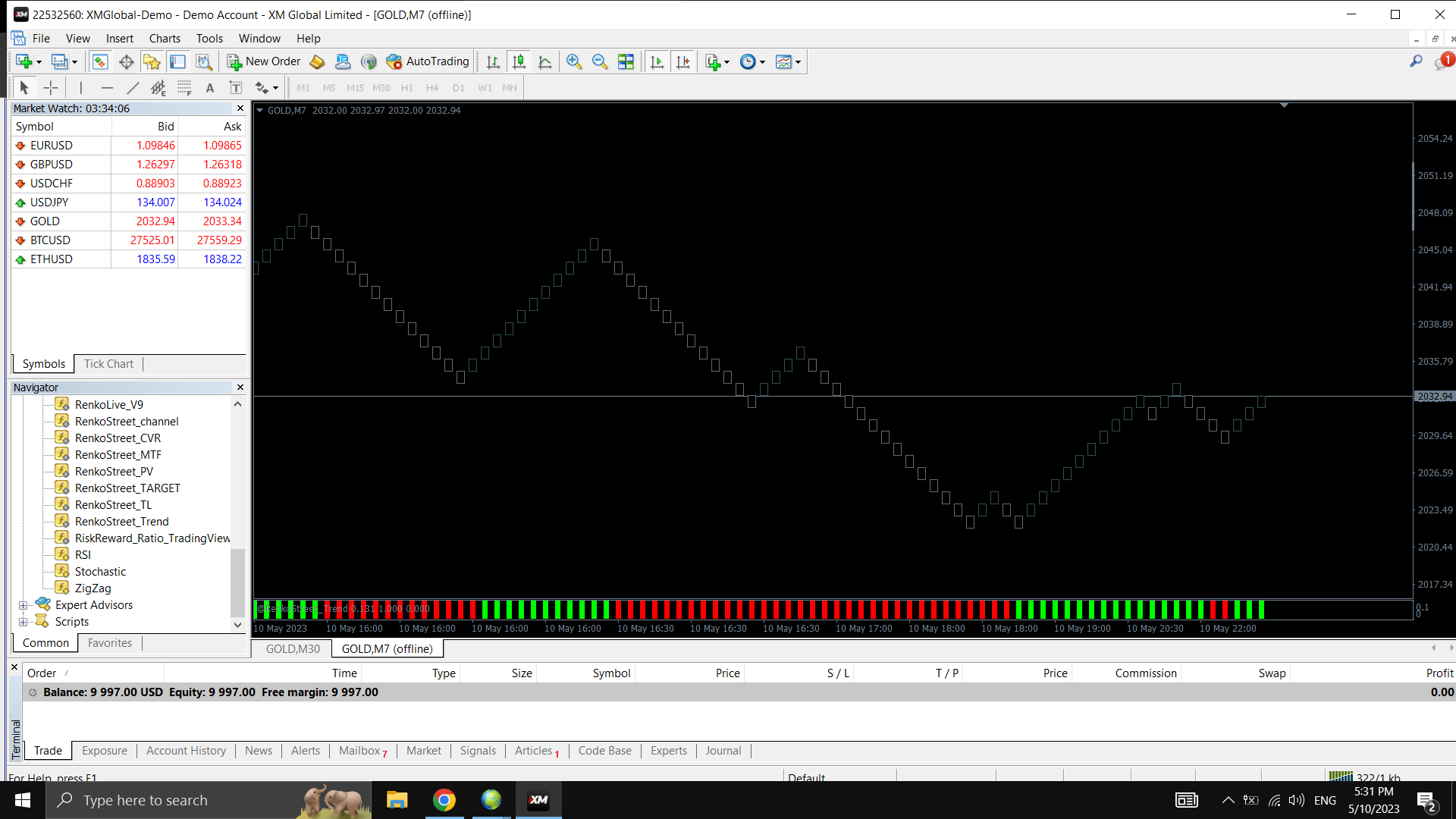Open Chrome from the Windows taskbar
The image size is (1456, 819).
pos(444,800)
